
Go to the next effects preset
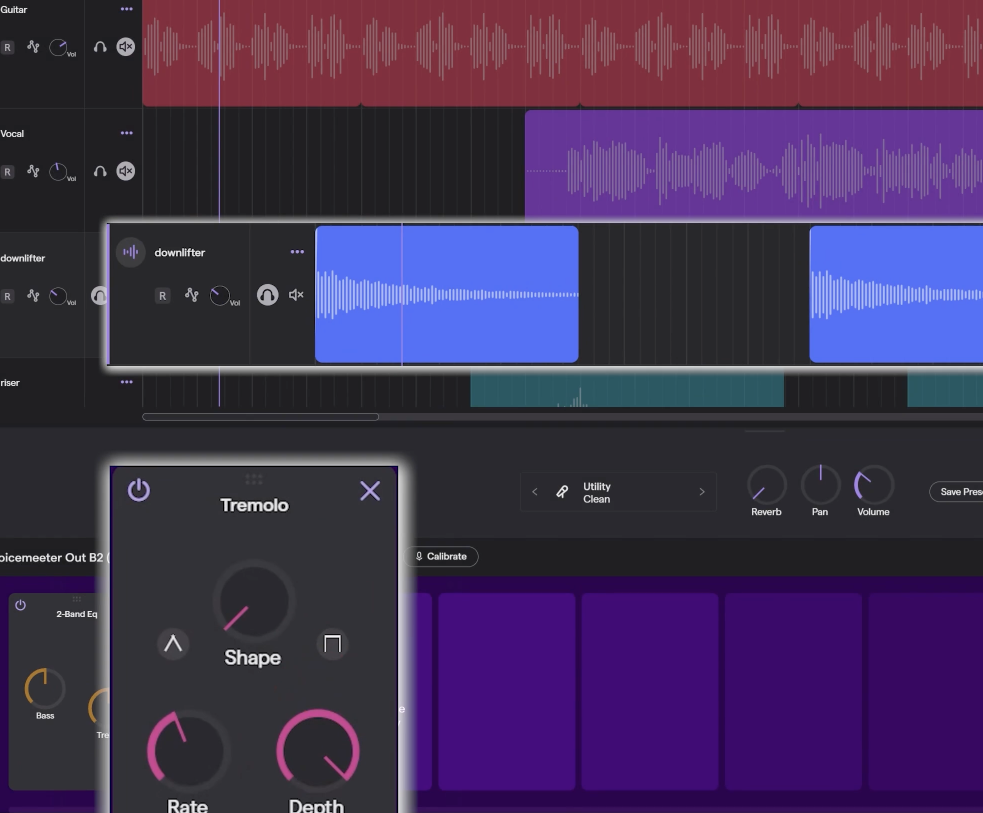pyautogui.click(x=702, y=492)
